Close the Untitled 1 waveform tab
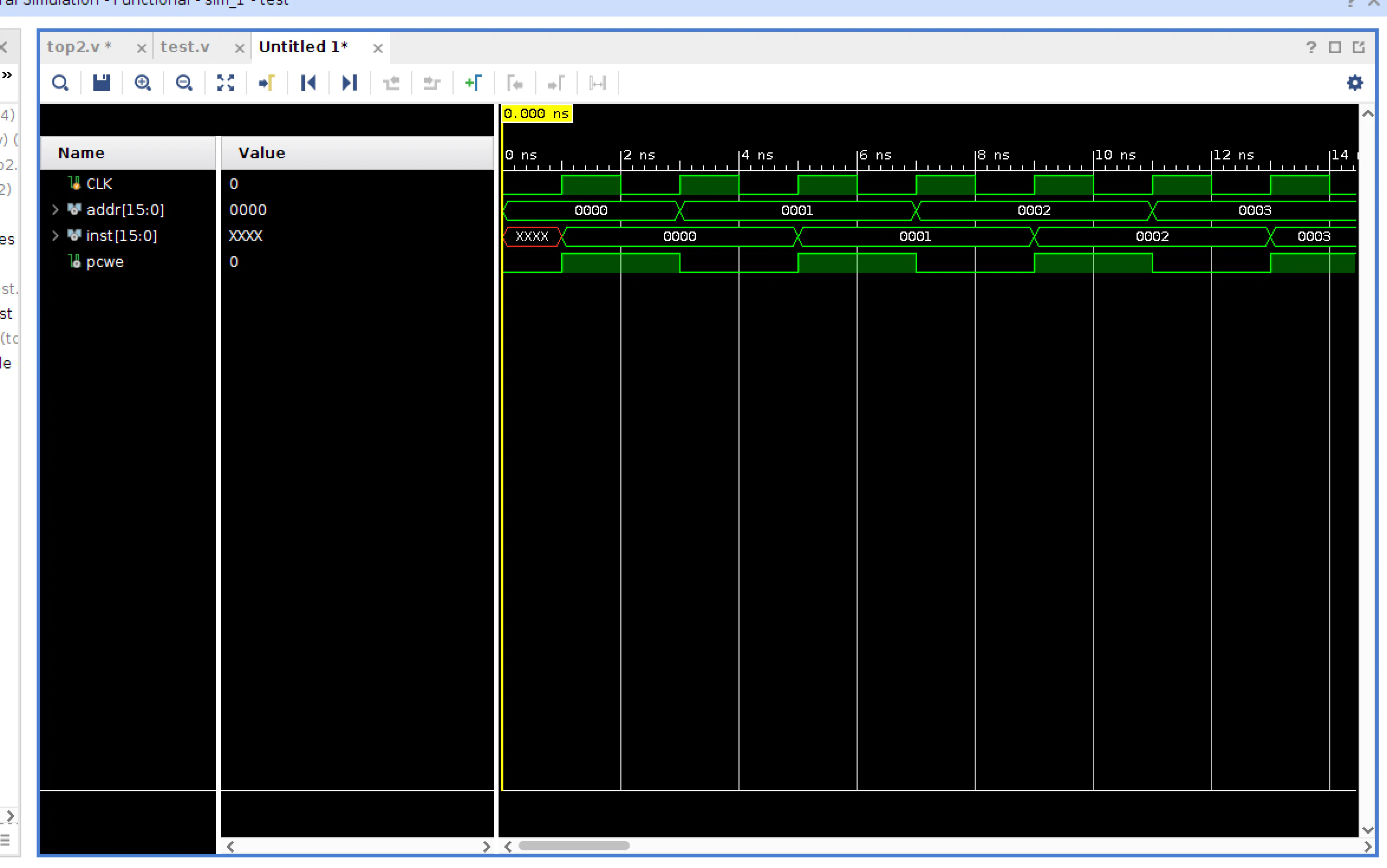 tap(378, 48)
